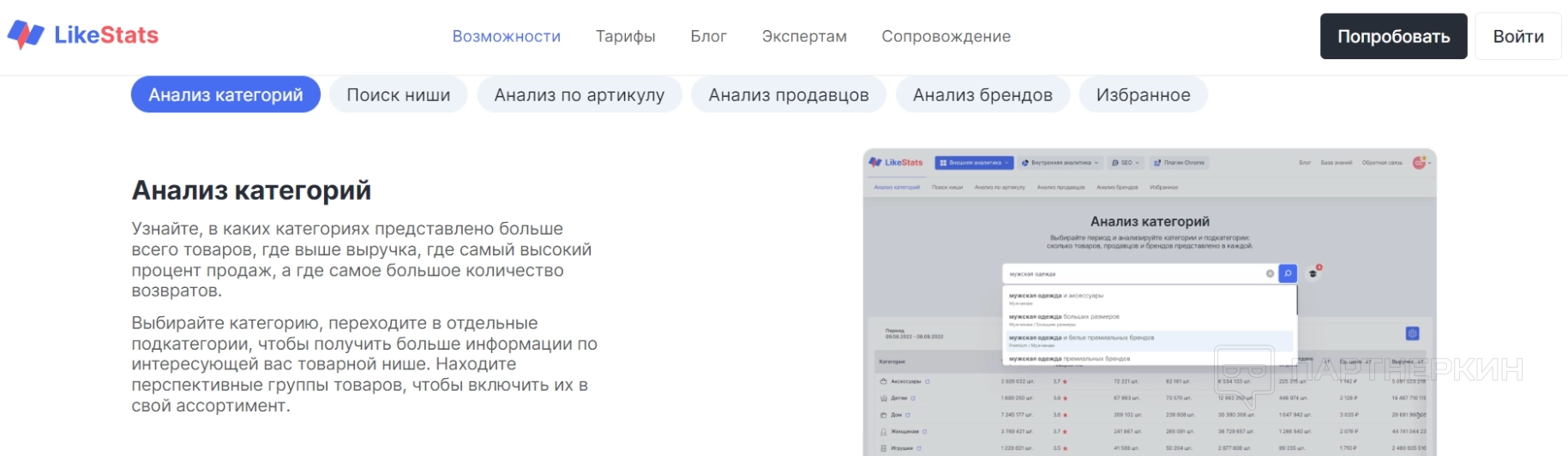Open the Анализ брендов tab

[x=982, y=95]
